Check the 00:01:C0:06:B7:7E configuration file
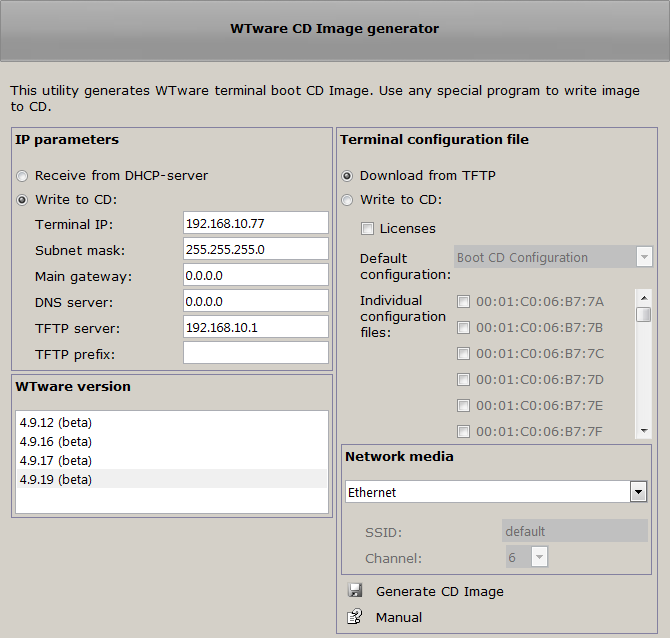The image size is (670, 638). [x=463, y=406]
